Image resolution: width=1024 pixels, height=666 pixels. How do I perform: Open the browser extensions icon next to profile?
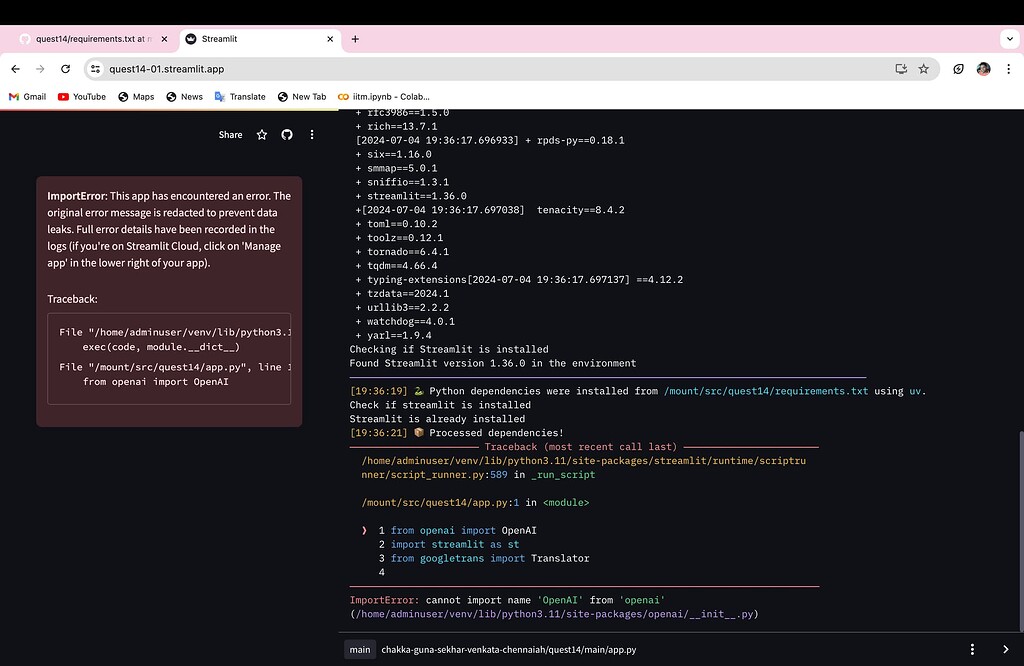957,69
